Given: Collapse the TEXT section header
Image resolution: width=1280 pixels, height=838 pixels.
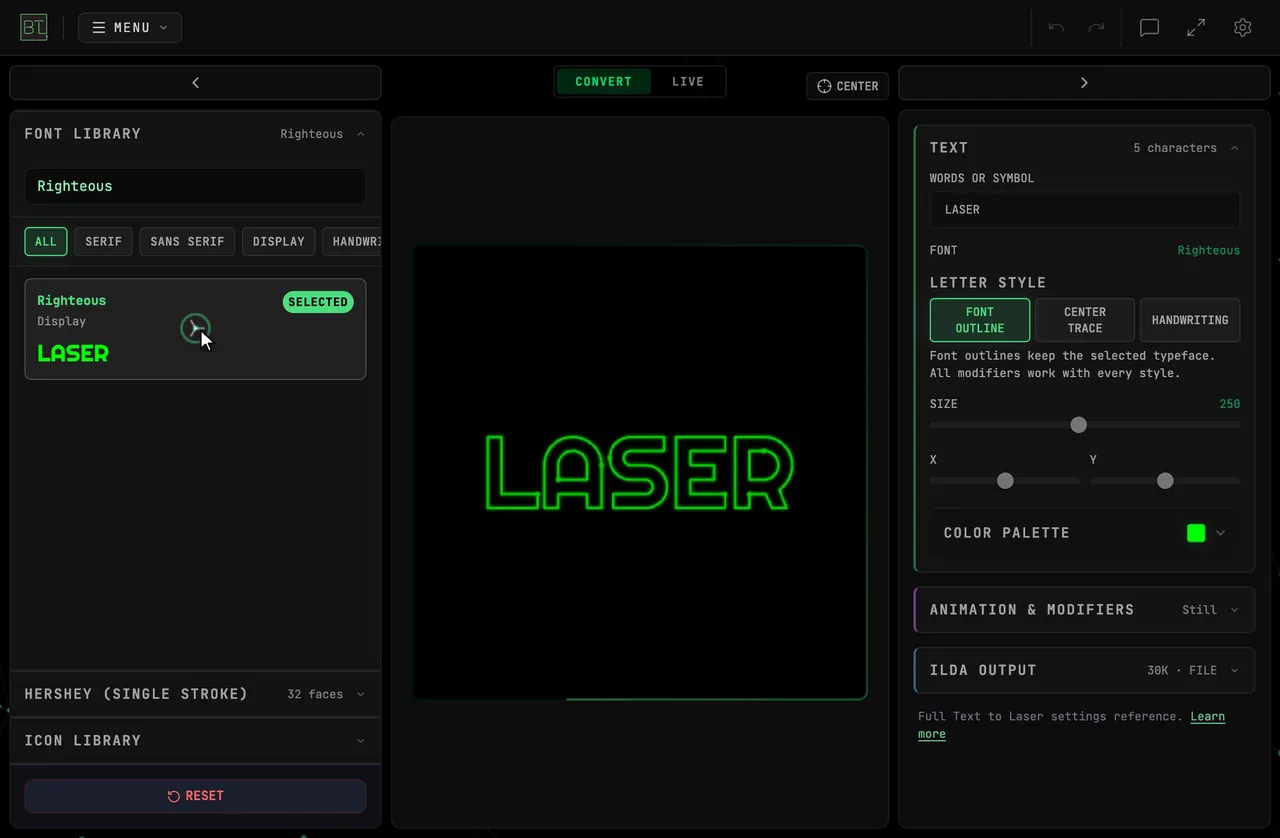Looking at the screenshot, I should click(x=1084, y=148).
